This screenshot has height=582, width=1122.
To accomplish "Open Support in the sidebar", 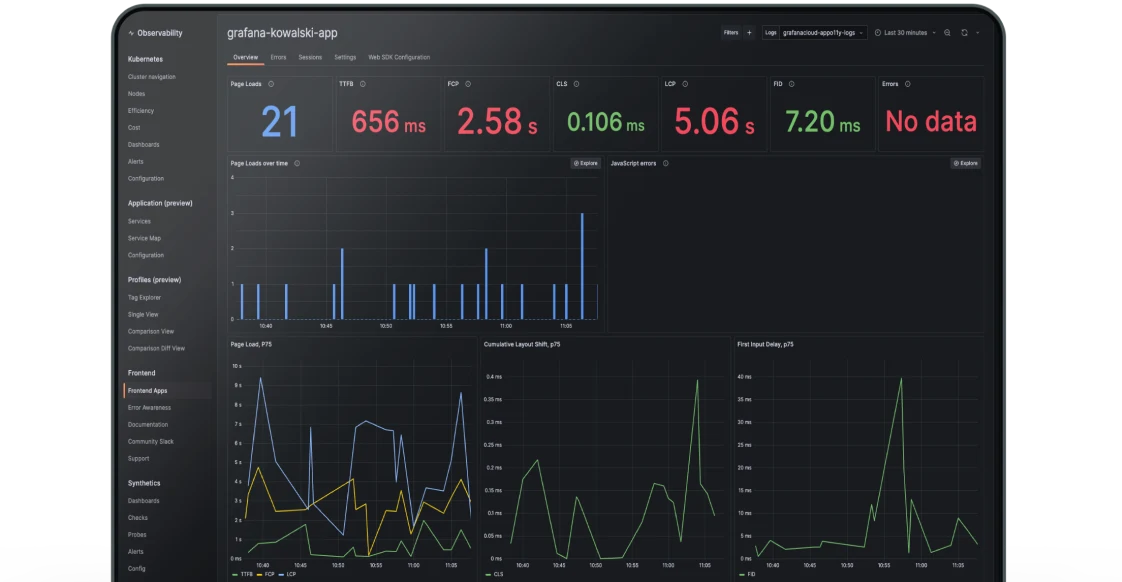I will pyautogui.click(x=139, y=459).
